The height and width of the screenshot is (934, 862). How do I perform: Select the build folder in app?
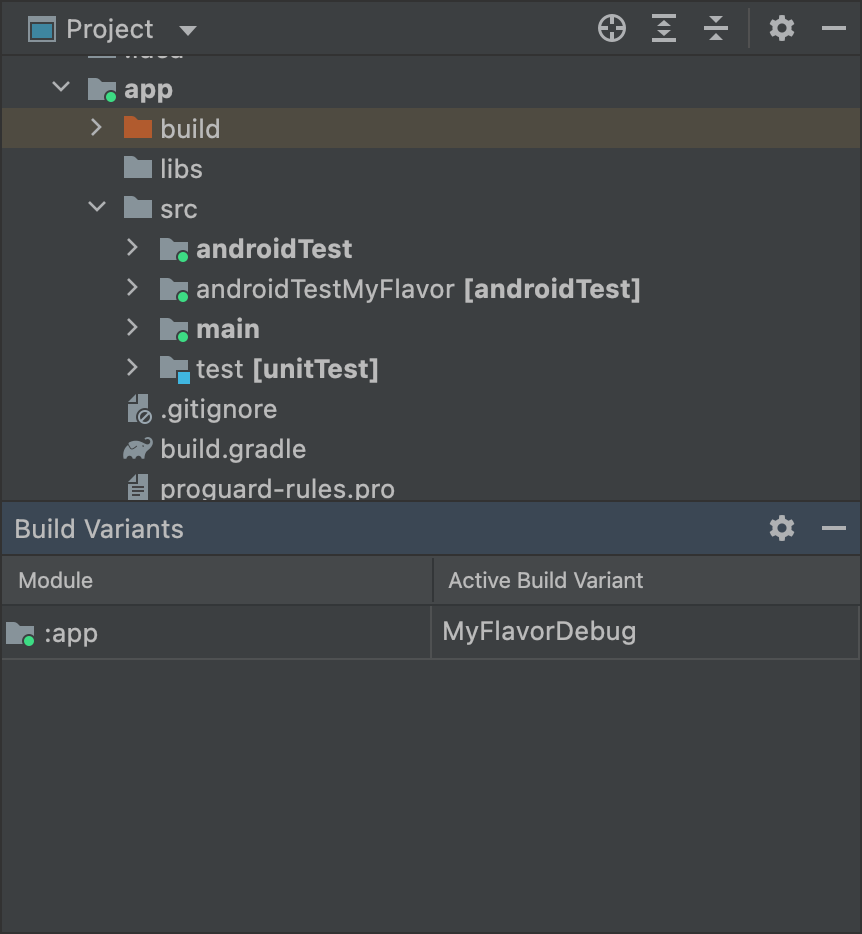pos(190,128)
